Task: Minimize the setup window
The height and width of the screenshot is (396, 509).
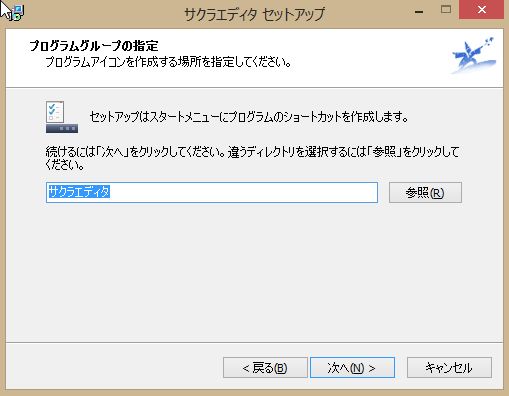Action: [x=419, y=12]
